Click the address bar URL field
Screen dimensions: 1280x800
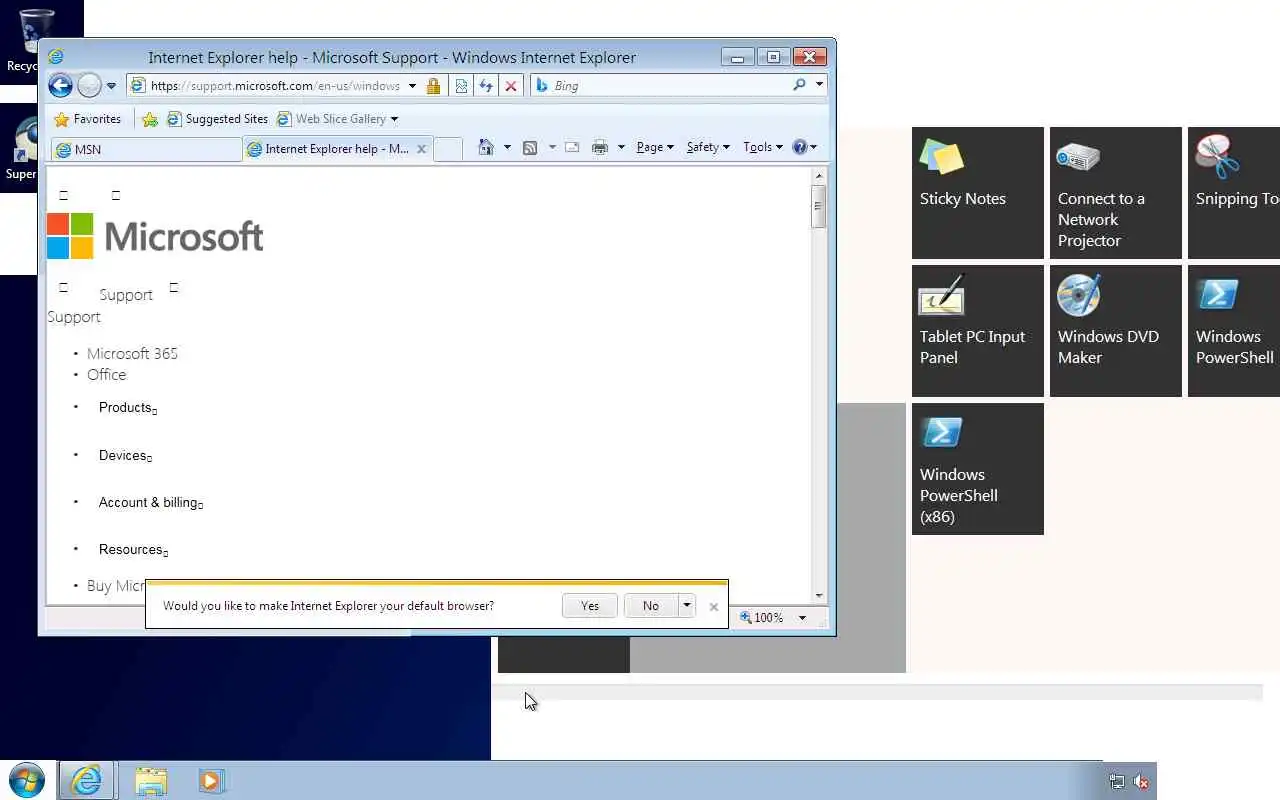point(274,86)
